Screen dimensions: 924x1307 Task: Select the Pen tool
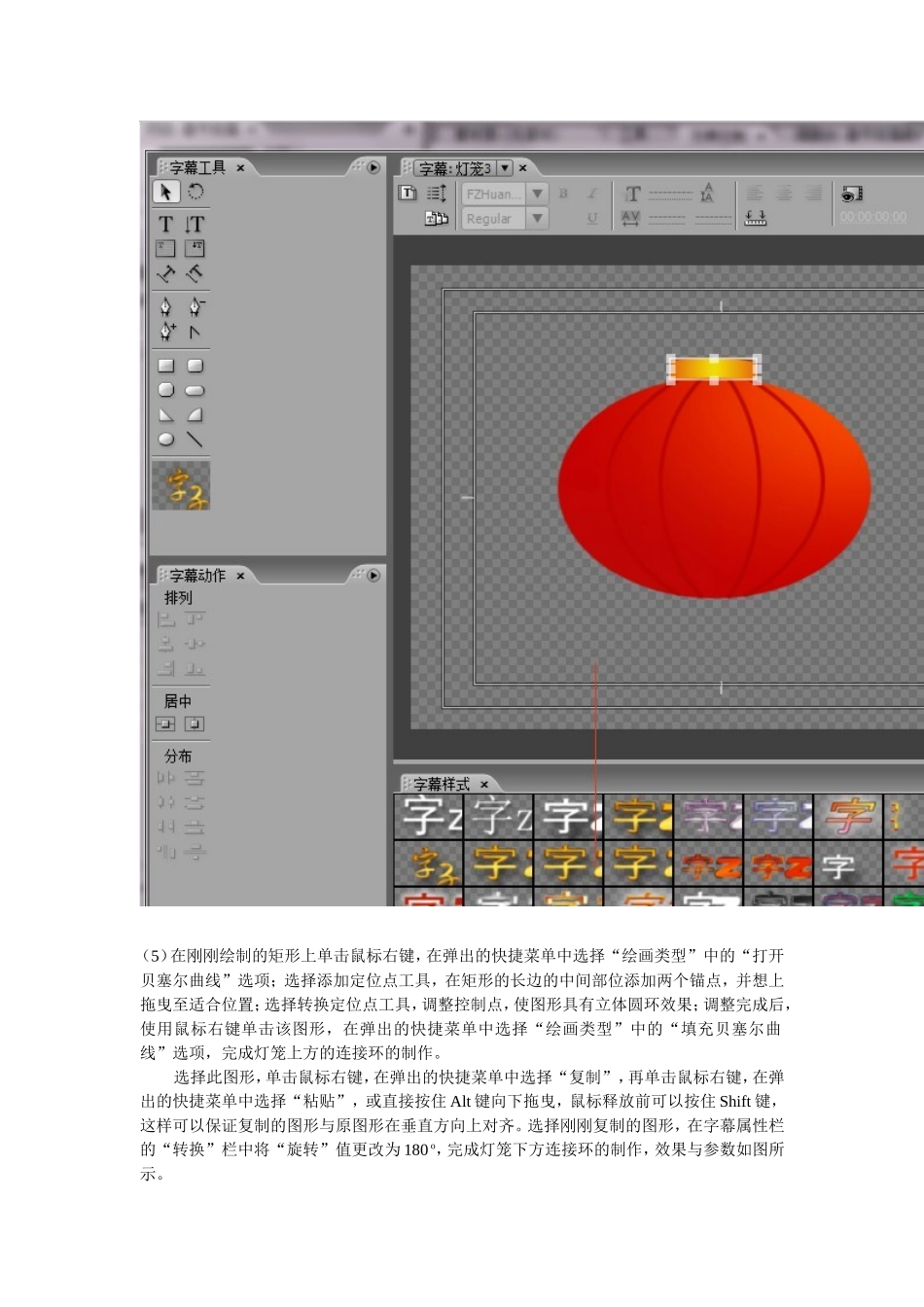[x=166, y=307]
